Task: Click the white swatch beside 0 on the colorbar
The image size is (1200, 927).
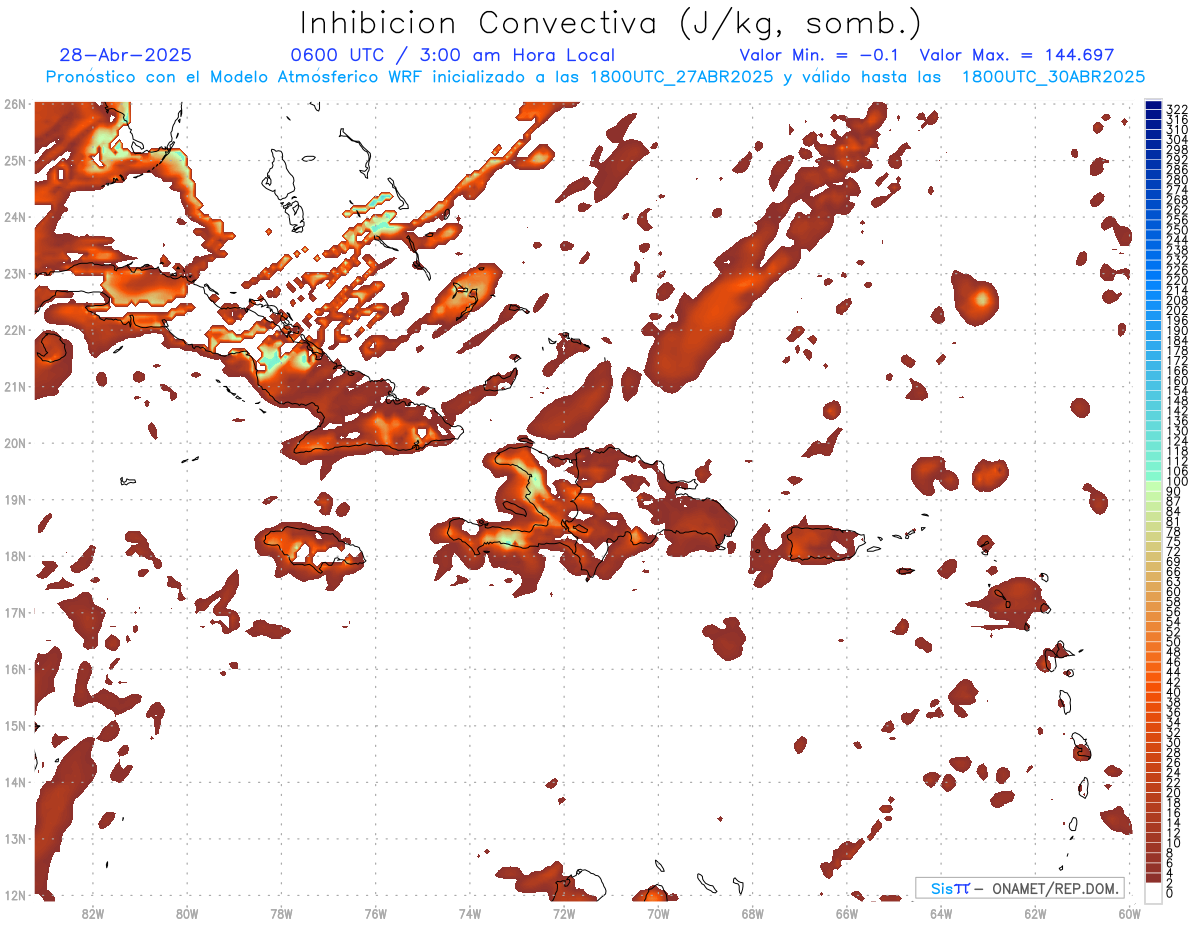Action: tap(1153, 891)
